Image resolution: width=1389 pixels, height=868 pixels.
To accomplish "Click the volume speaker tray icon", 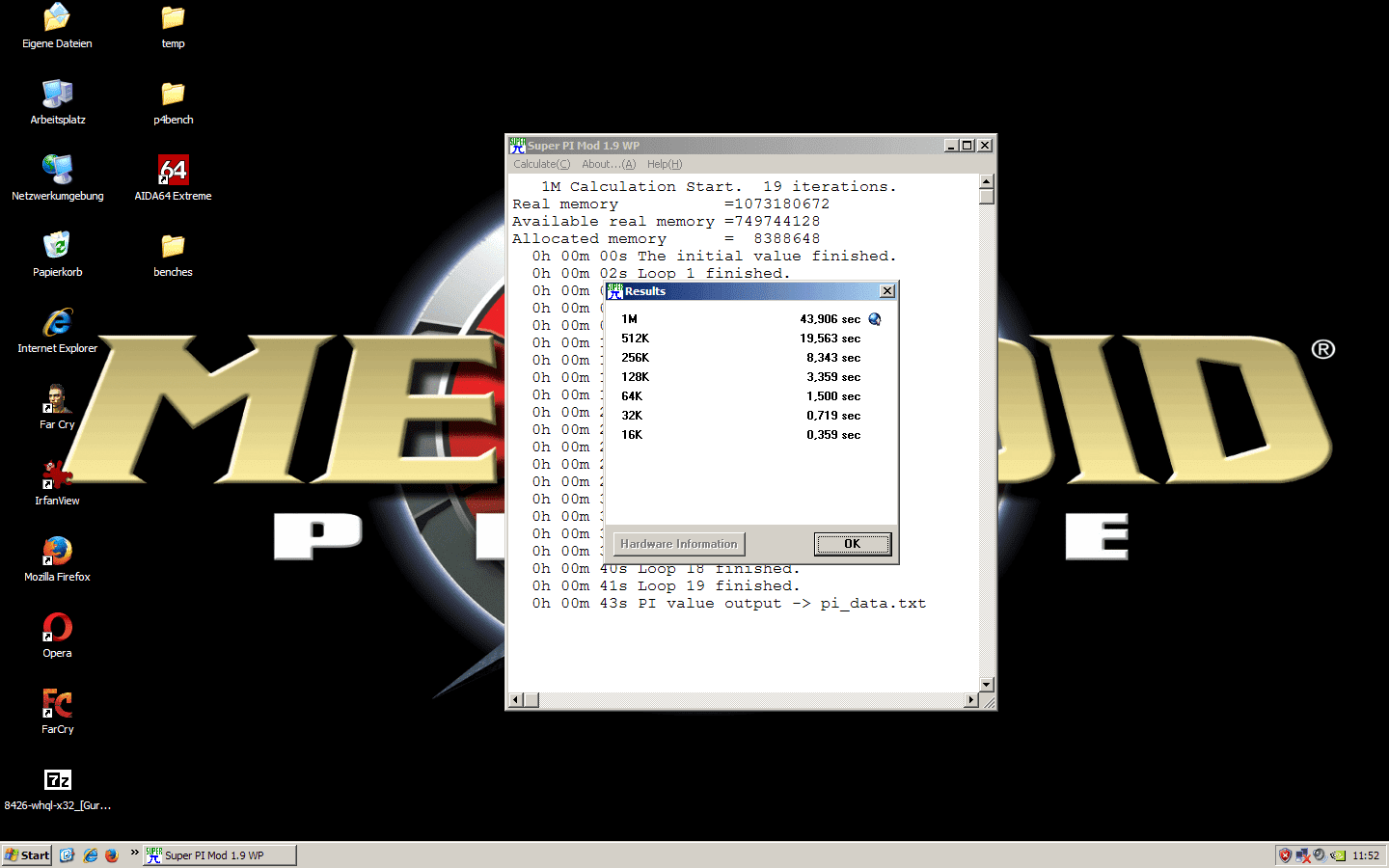I will tap(1320, 855).
